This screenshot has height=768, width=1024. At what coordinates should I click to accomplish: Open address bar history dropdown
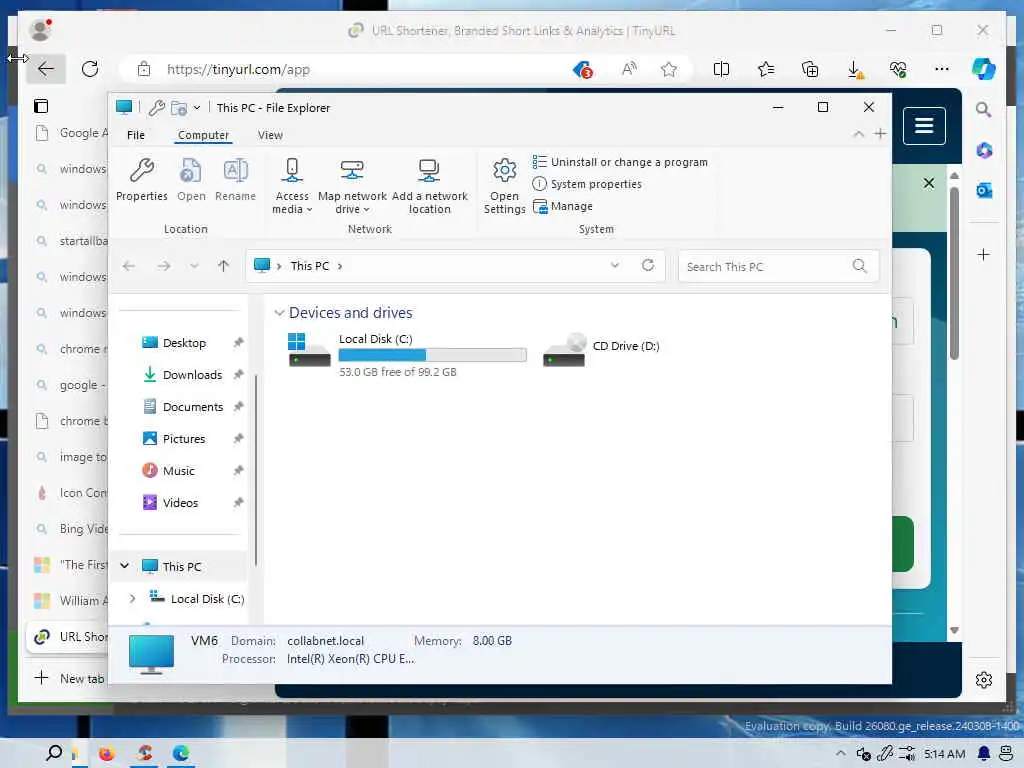tap(615, 265)
